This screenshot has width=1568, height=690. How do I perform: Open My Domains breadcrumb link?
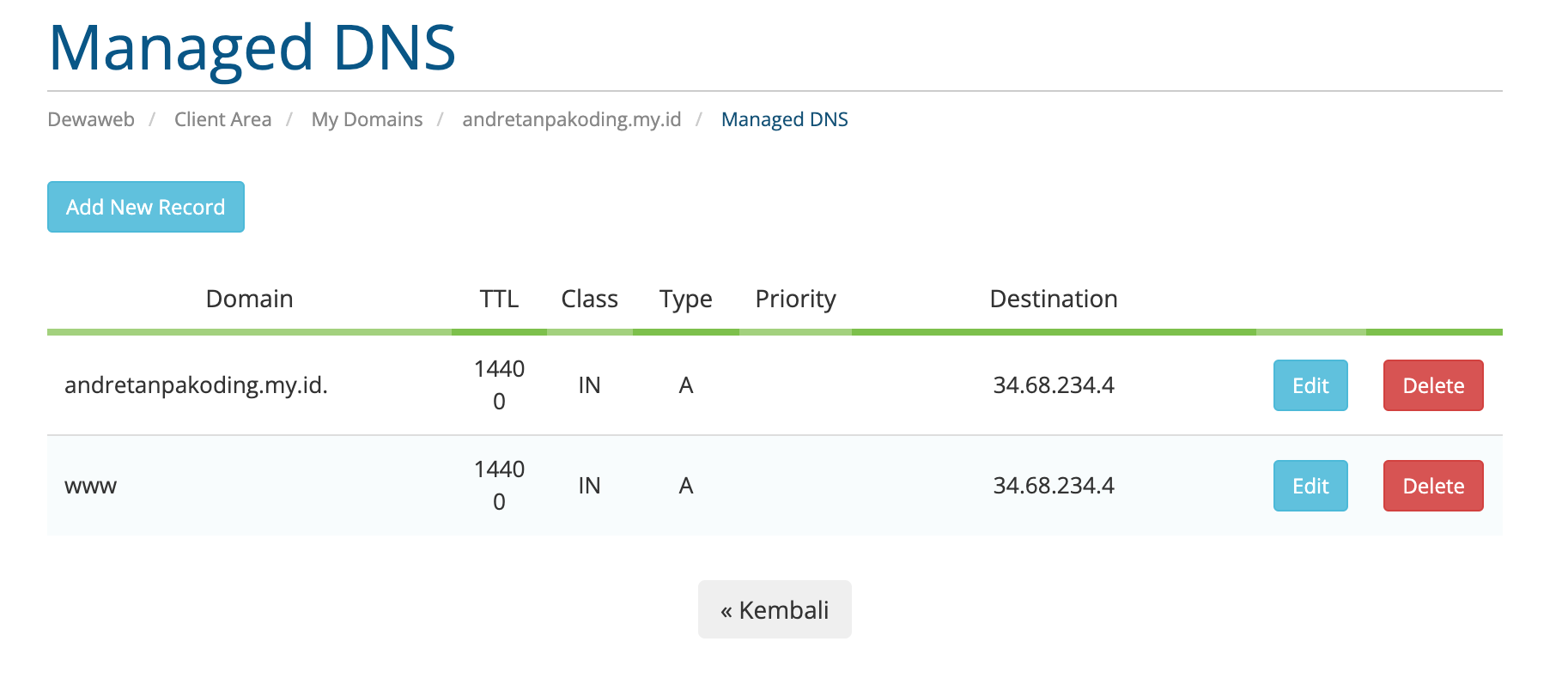click(367, 119)
